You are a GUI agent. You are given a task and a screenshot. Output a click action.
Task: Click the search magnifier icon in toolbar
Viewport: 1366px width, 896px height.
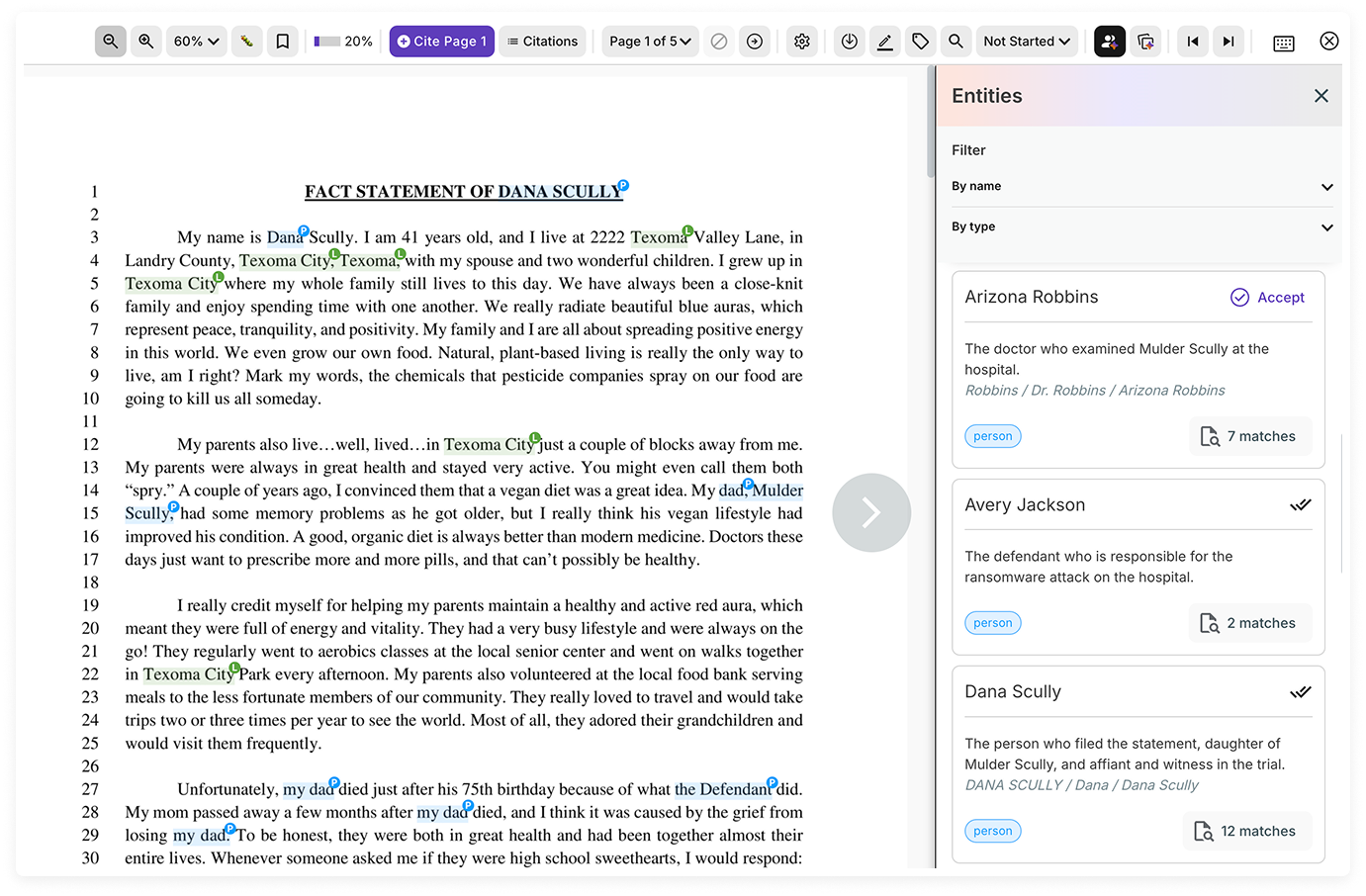[x=956, y=42]
